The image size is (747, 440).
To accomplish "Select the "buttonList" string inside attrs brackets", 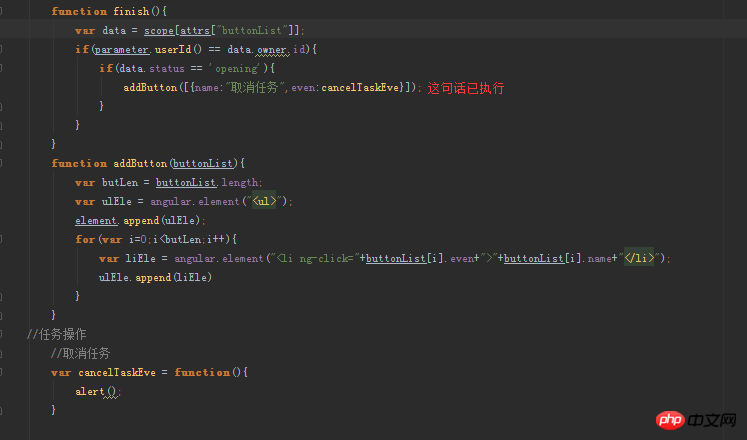I will click(252, 30).
